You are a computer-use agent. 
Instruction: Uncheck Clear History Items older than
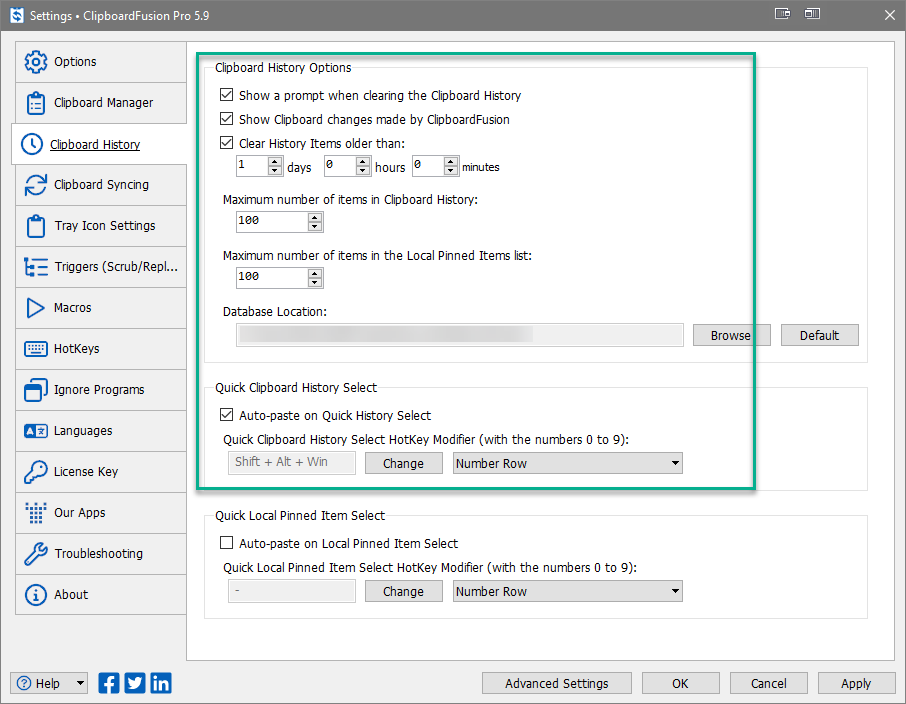click(x=226, y=143)
